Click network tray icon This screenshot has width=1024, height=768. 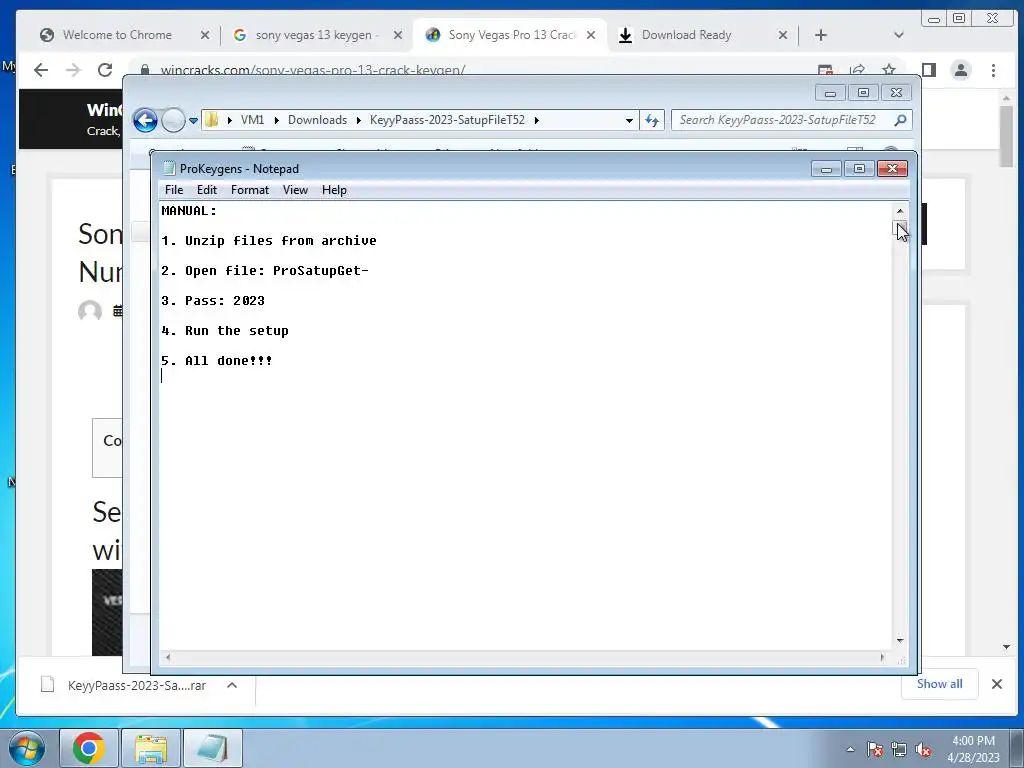click(x=899, y=750)
